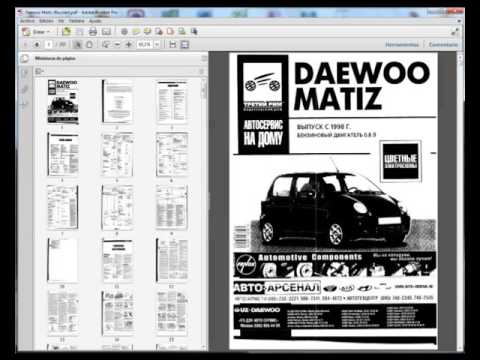
Task: Open the zoom level dropdown arrow
Action: 157,44
